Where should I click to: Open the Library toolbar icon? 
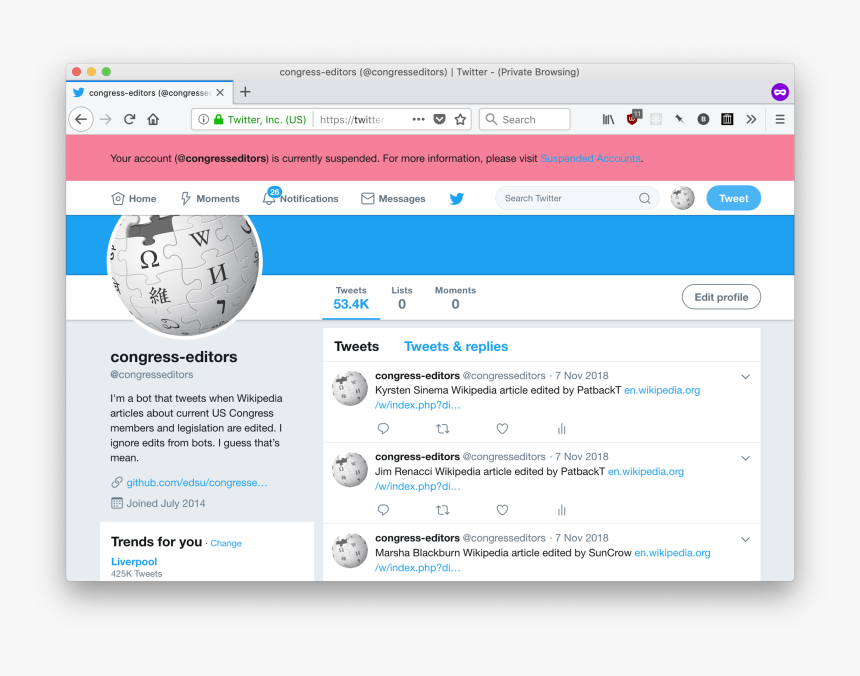pyautogui.click(x=608, y=119)
